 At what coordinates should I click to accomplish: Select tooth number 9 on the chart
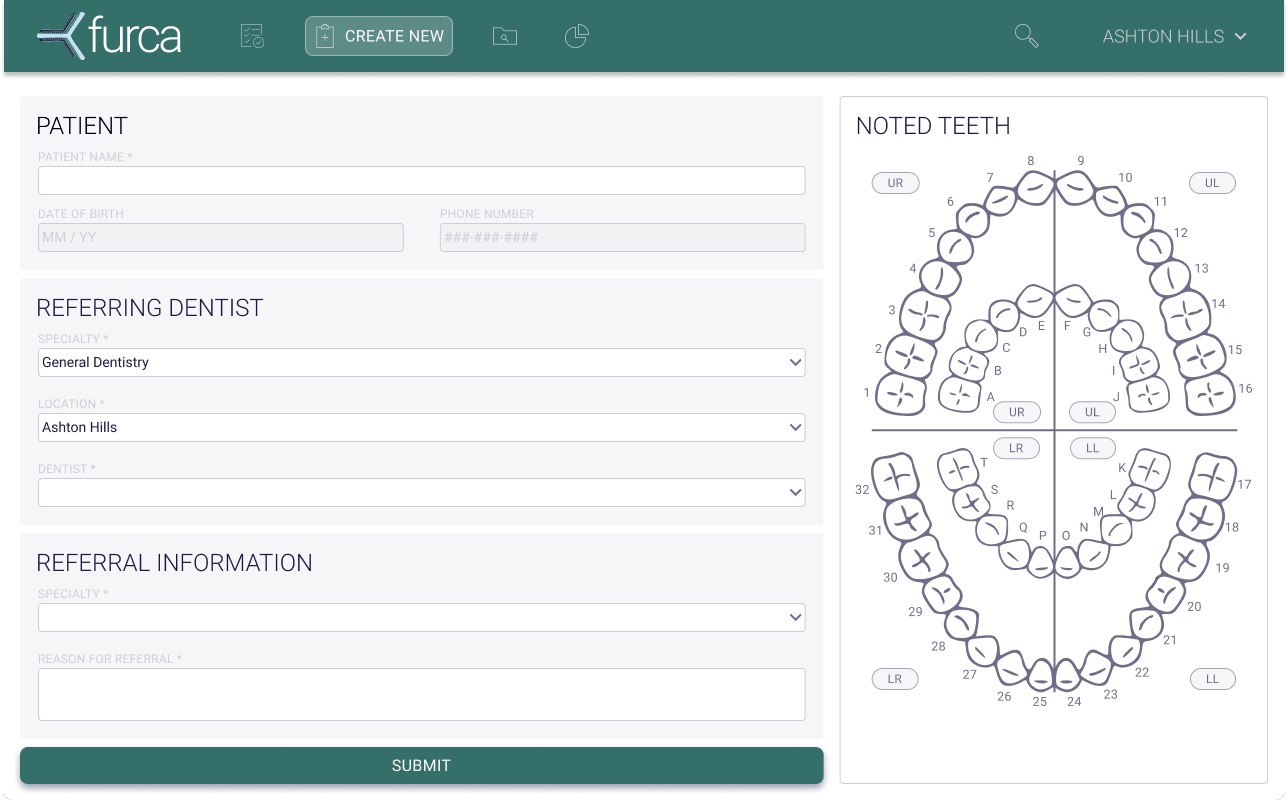[x=1075, y=188]
